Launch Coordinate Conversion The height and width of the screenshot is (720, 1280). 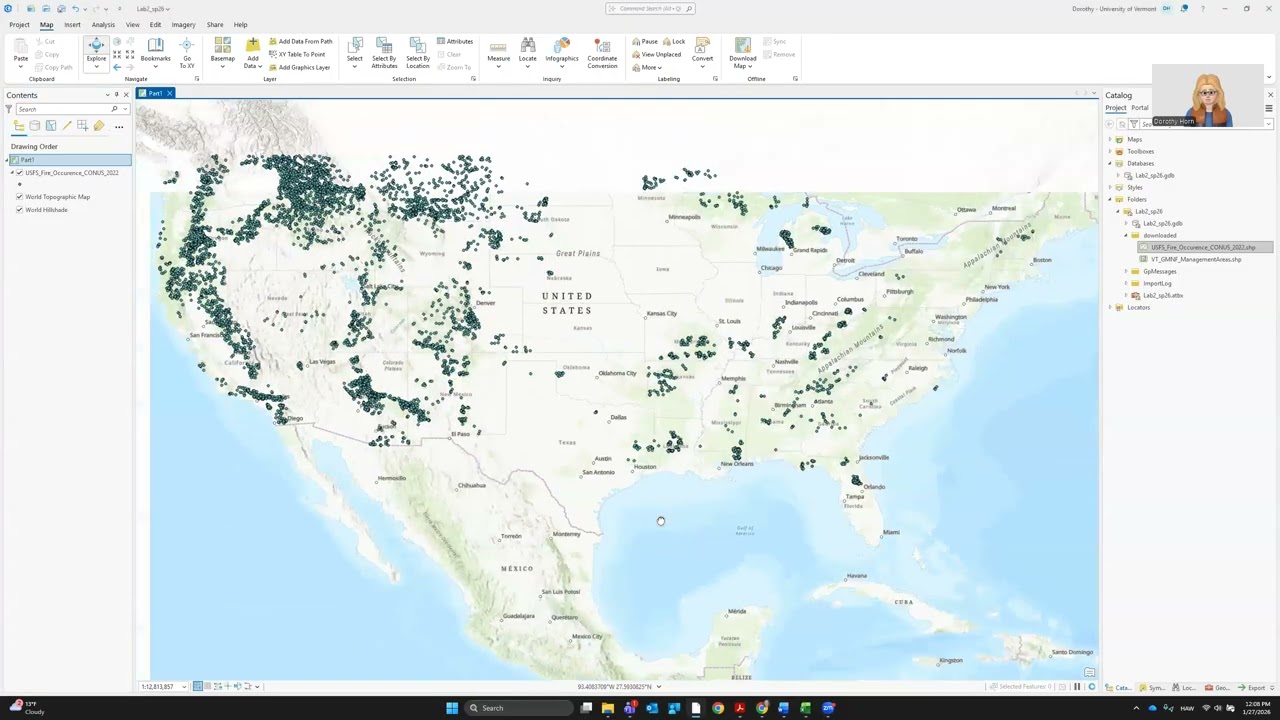pyautogui.click(x=602, y=53)
